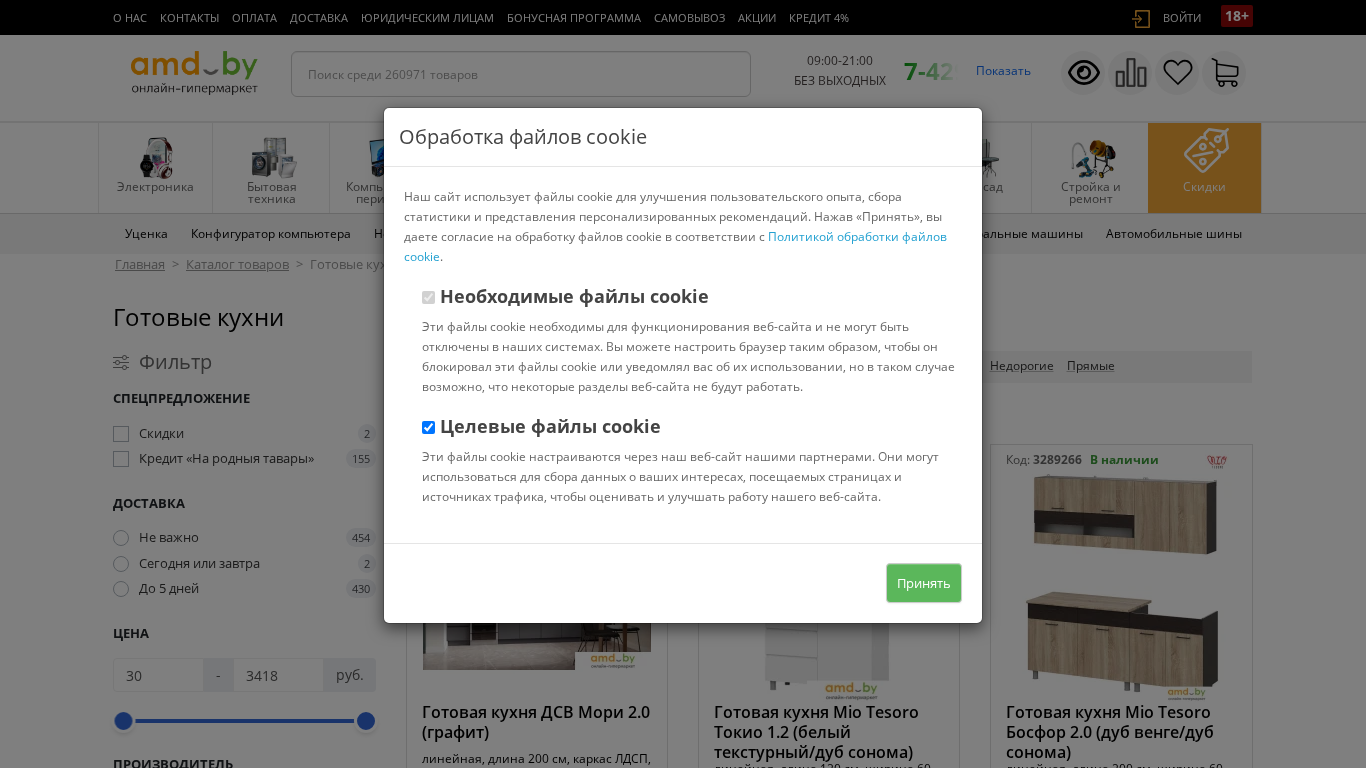
Task: Click the В наличии availability label
Action: 1124,460
